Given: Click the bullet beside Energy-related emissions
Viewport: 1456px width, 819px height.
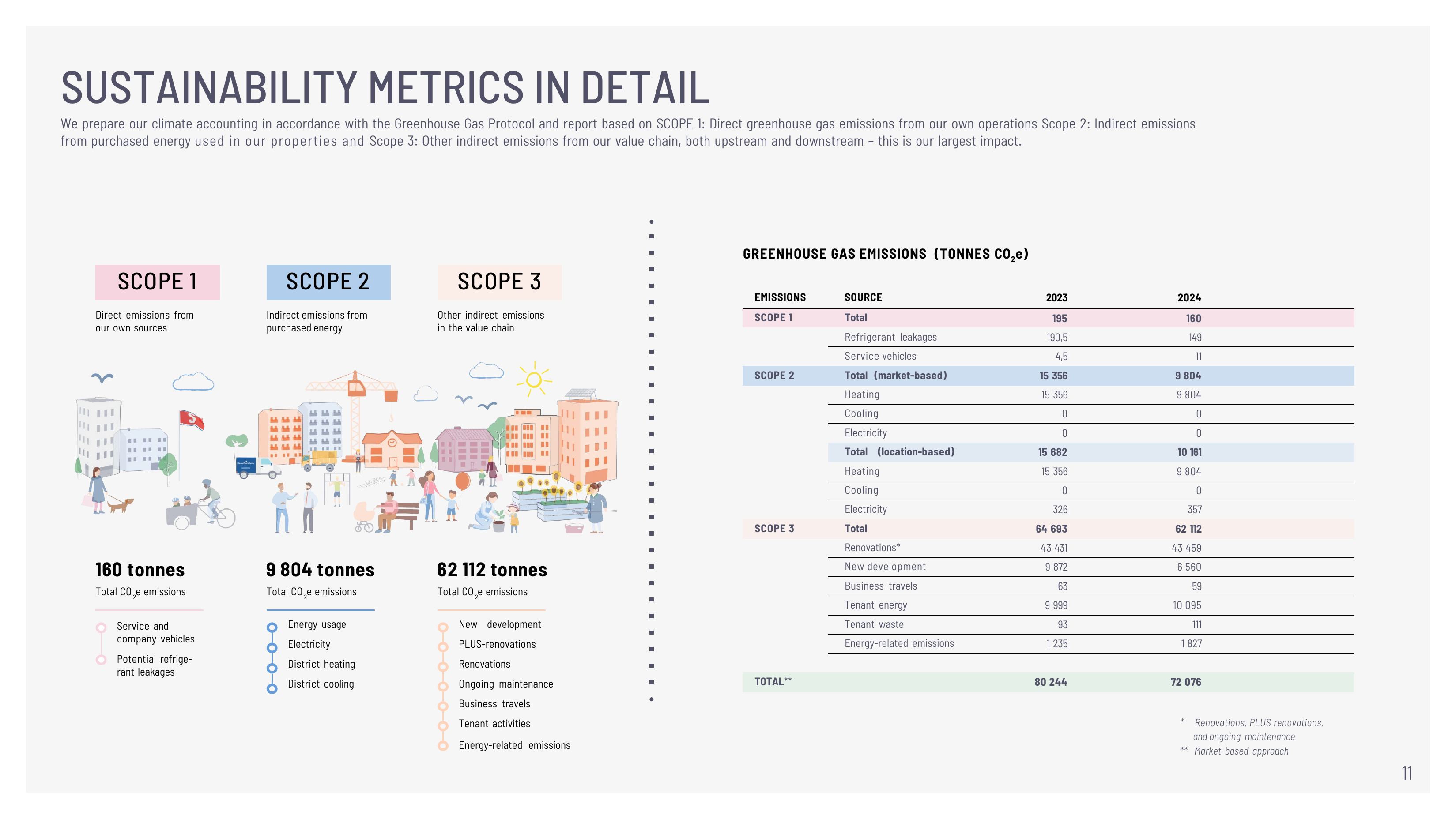Looking at the screenshot, I should (443, 746).
